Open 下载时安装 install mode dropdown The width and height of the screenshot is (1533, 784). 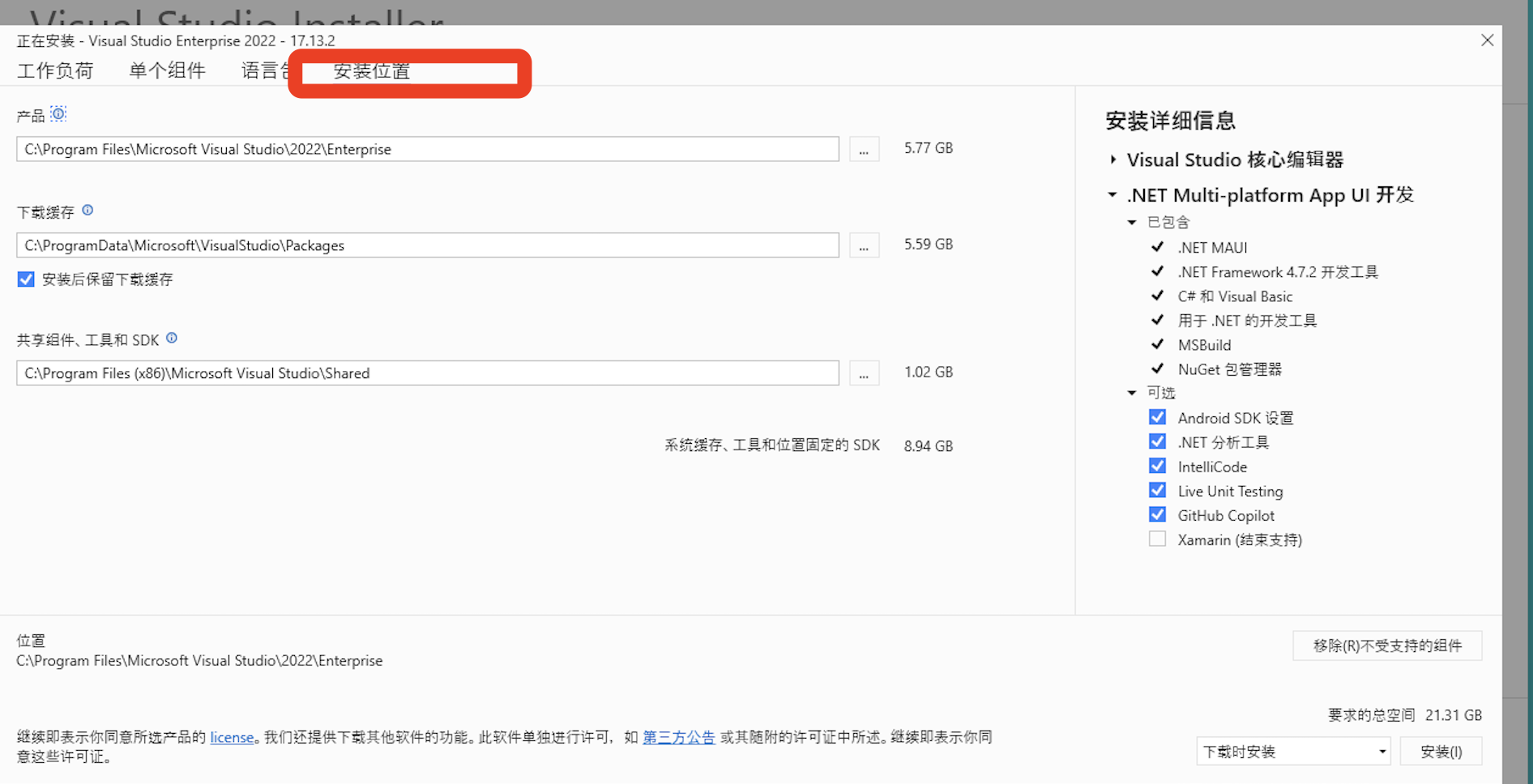(x=1293, y=752)
